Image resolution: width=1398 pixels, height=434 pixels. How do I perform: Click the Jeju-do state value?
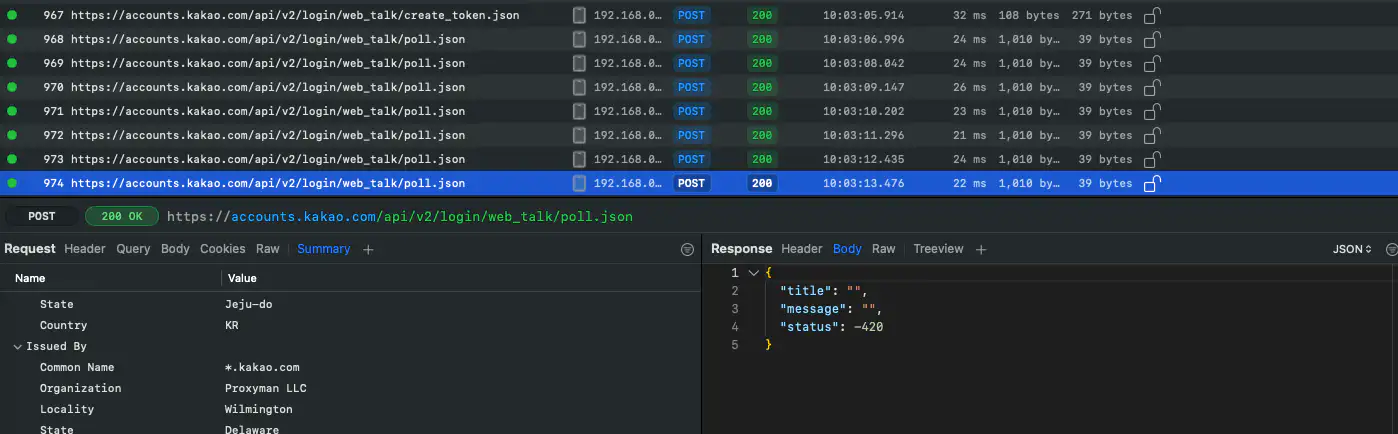point(249,304)
